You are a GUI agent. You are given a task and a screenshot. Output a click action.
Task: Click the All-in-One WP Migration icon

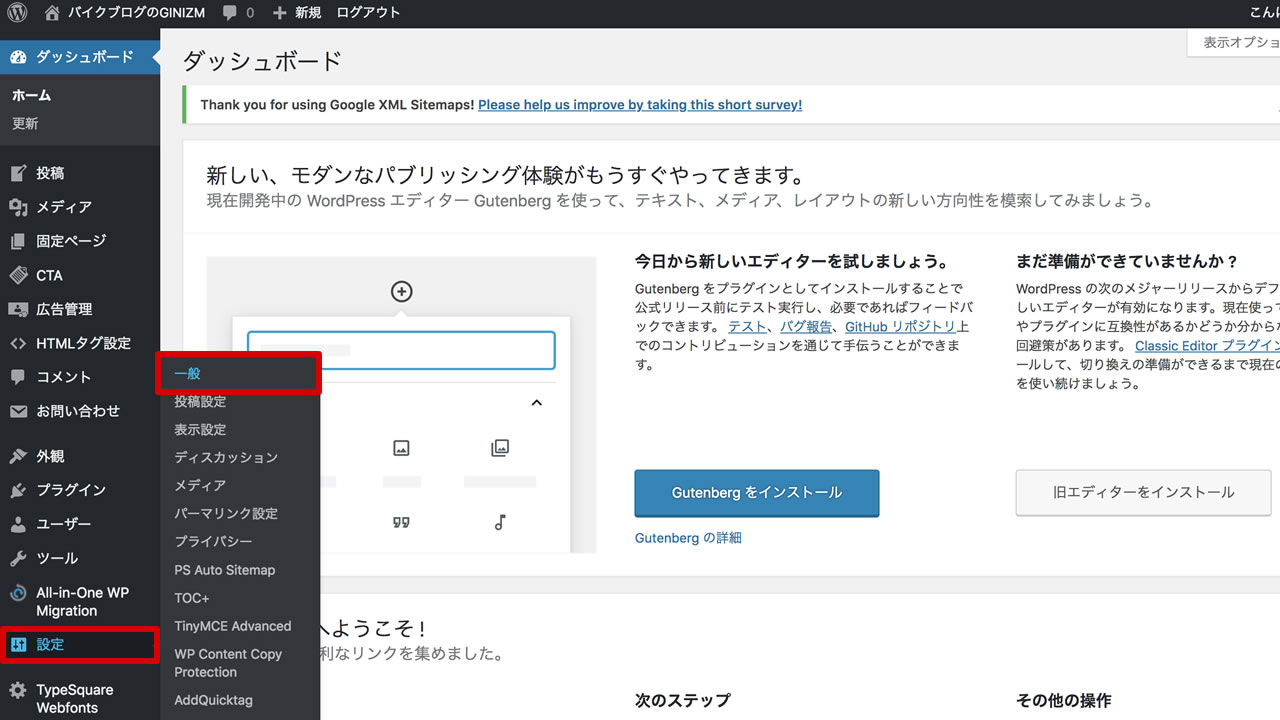click(x=18, y=593)
